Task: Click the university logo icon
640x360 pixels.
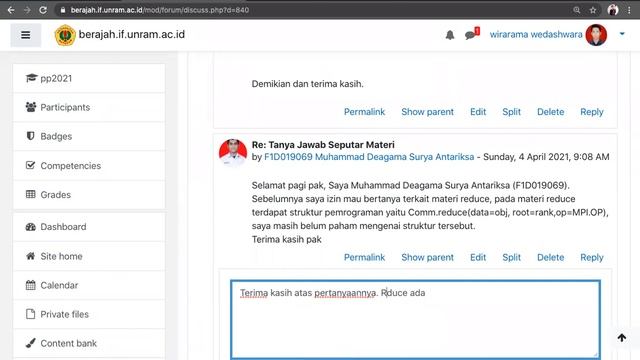Action: [65, 35]
